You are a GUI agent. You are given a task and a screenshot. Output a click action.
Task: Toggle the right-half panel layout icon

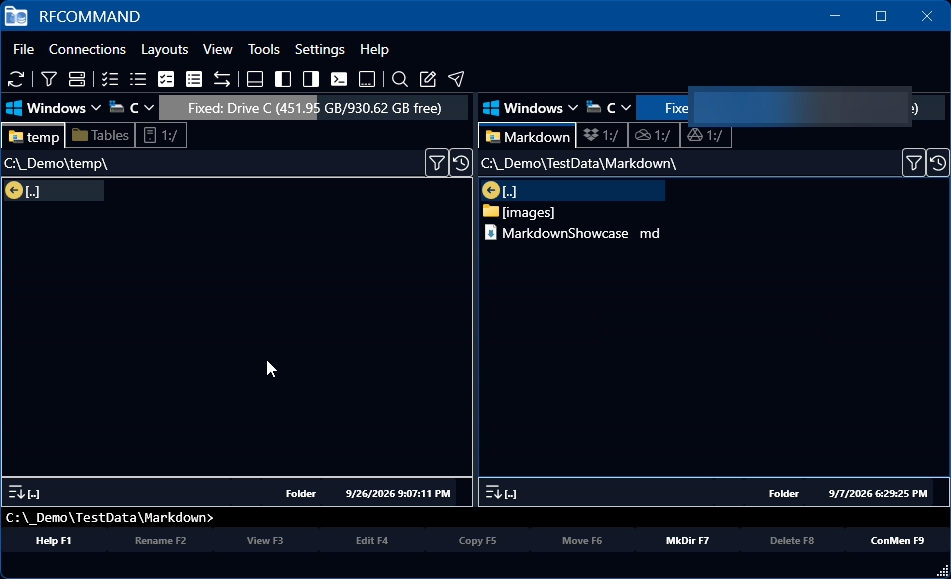click(311, 79)
